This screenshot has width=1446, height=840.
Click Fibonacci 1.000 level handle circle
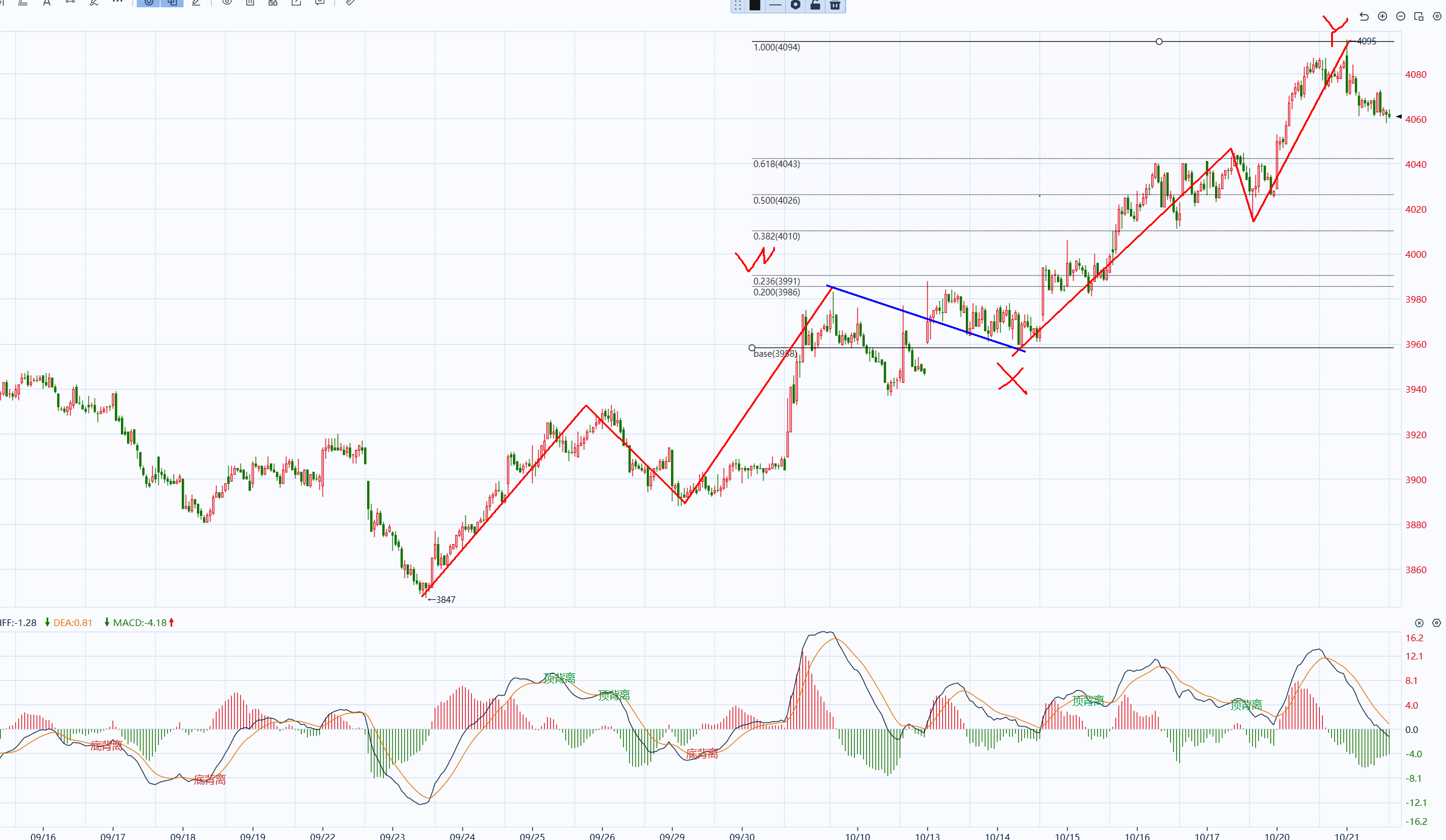(x=1159, y=41)
